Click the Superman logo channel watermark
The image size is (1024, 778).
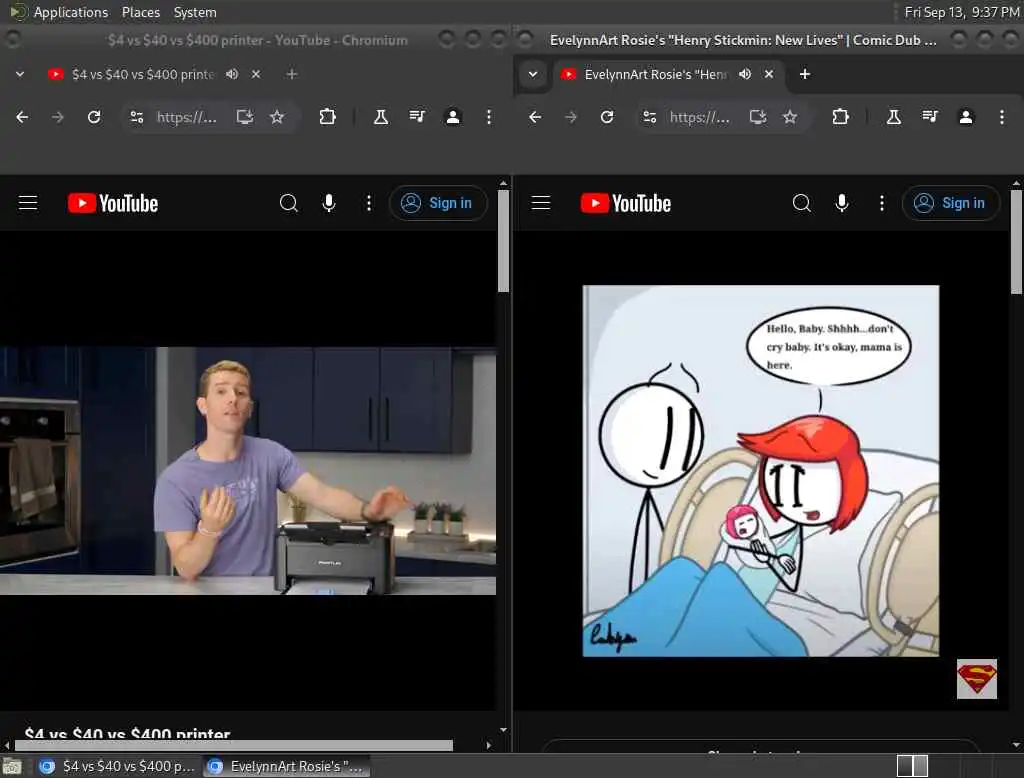976,679
